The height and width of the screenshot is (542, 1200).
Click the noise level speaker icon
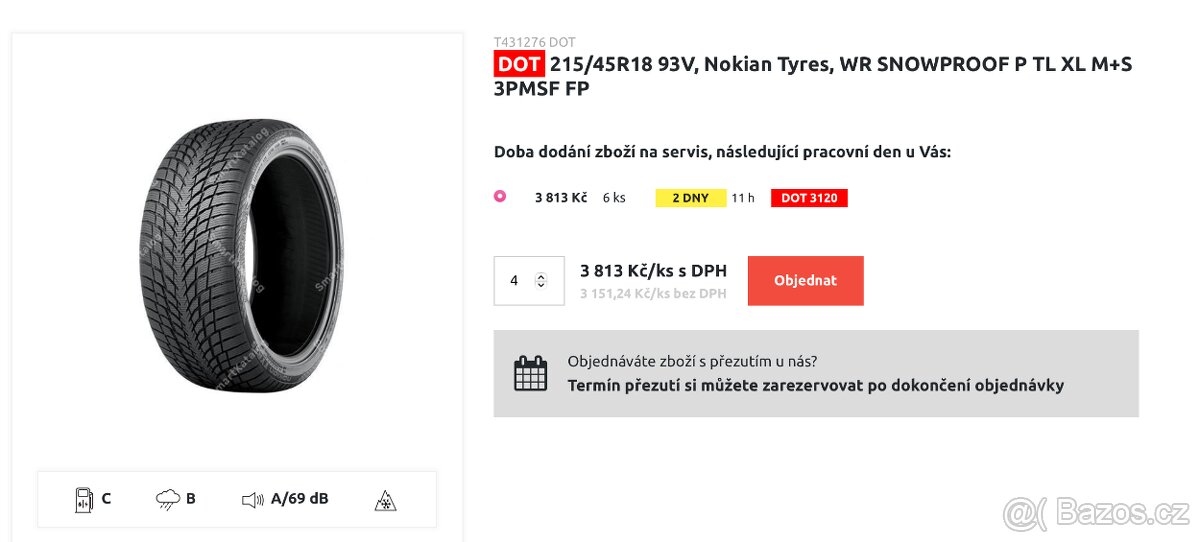tap(252, 499)
